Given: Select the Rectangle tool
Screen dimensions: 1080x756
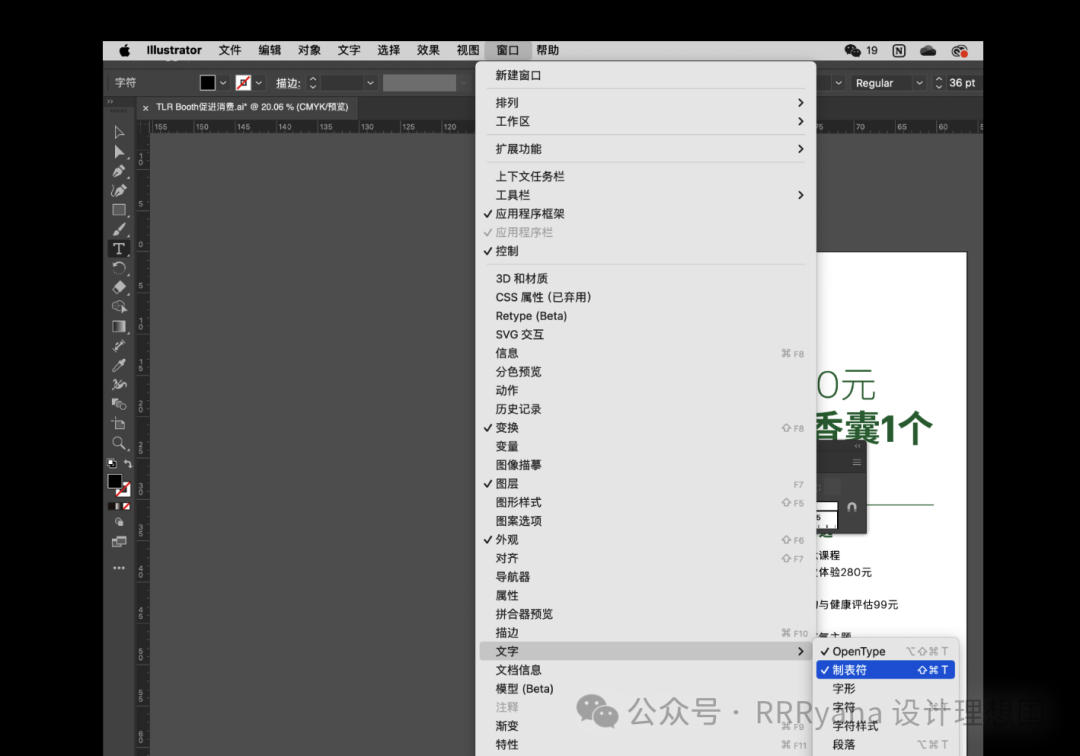Looking at the screenshot, I should (x=119, y=210).
